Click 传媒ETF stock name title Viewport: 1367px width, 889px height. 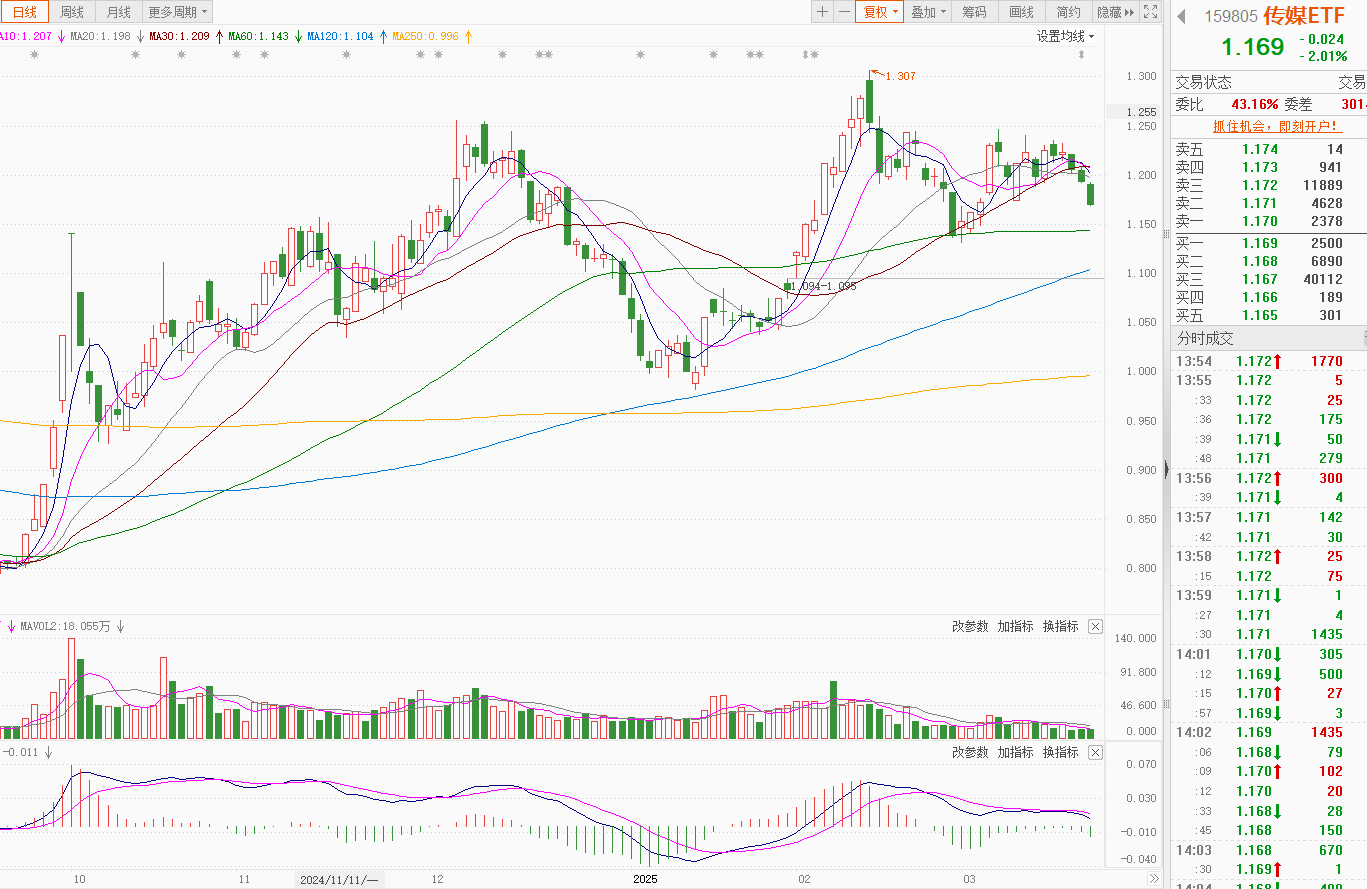coord(1304,16)
